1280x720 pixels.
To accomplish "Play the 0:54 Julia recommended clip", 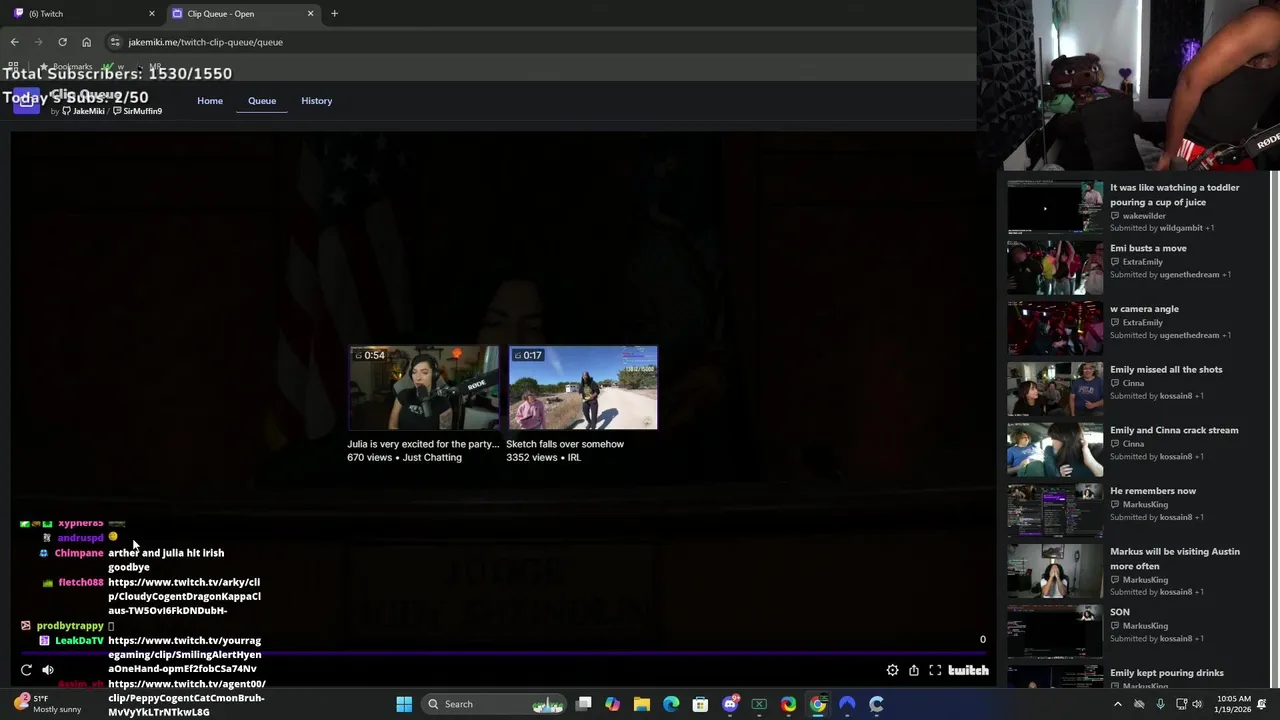I will [x=423, y=388].
